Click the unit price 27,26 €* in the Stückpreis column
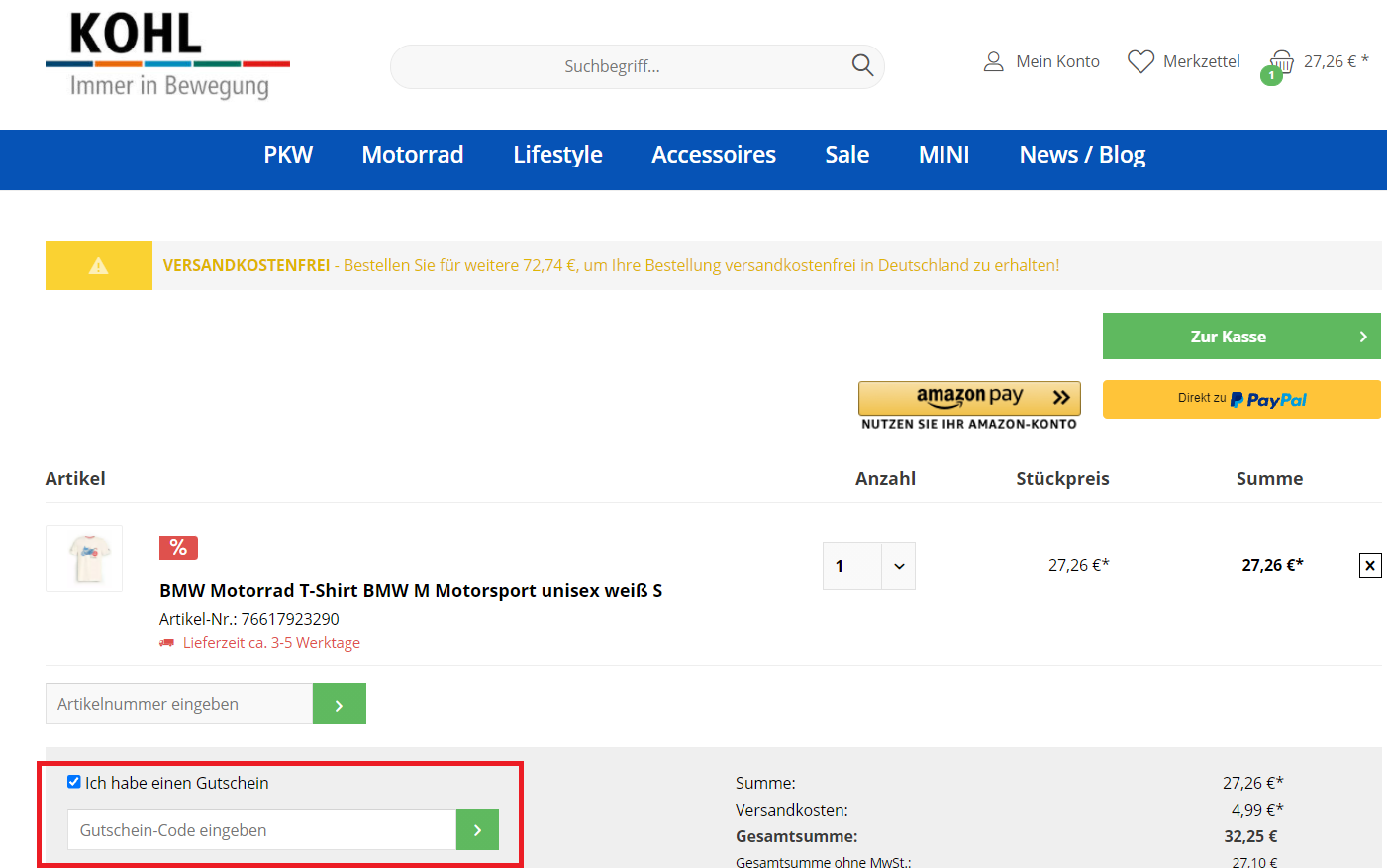The width and height of the screenshot is (1387, 868). (1079, 565)
